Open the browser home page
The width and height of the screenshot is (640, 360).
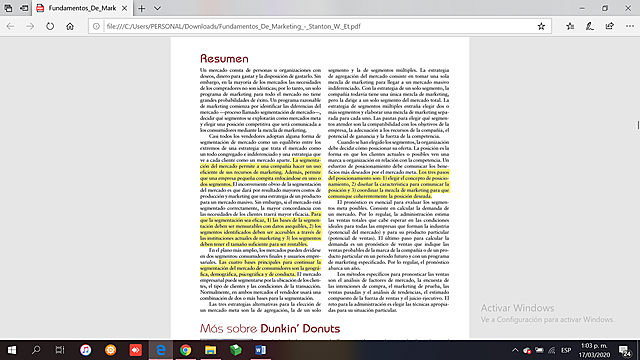pos(70,27)
